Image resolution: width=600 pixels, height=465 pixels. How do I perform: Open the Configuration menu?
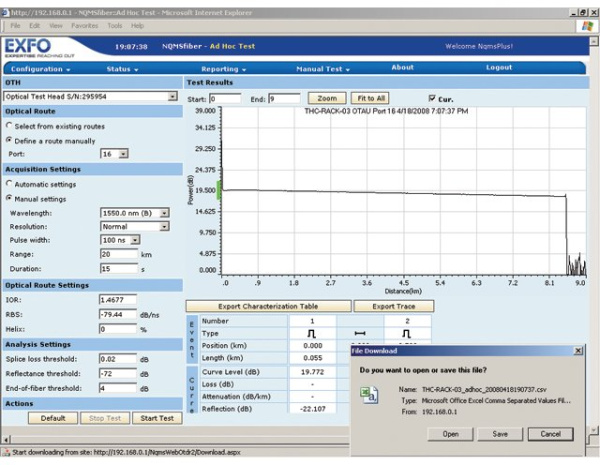(x=47, y=69)
